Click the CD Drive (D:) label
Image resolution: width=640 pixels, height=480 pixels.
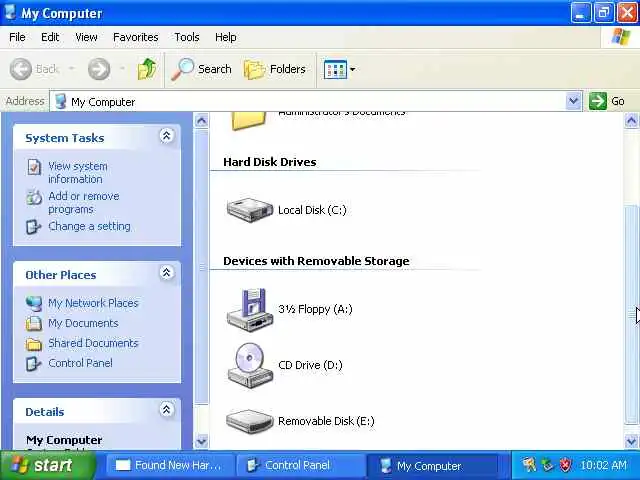(310, 365)
